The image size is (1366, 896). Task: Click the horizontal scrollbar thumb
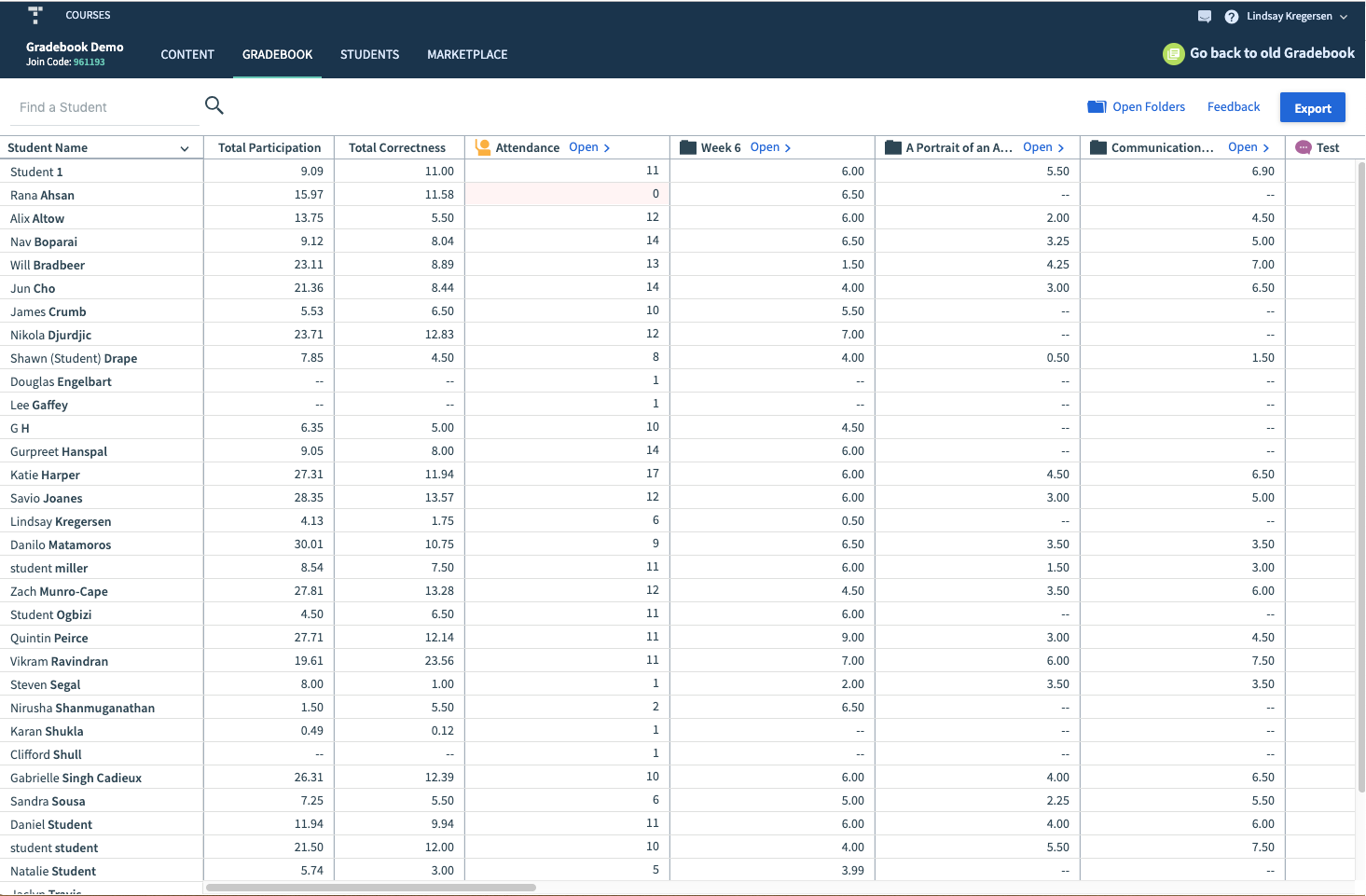click(371, 888)
